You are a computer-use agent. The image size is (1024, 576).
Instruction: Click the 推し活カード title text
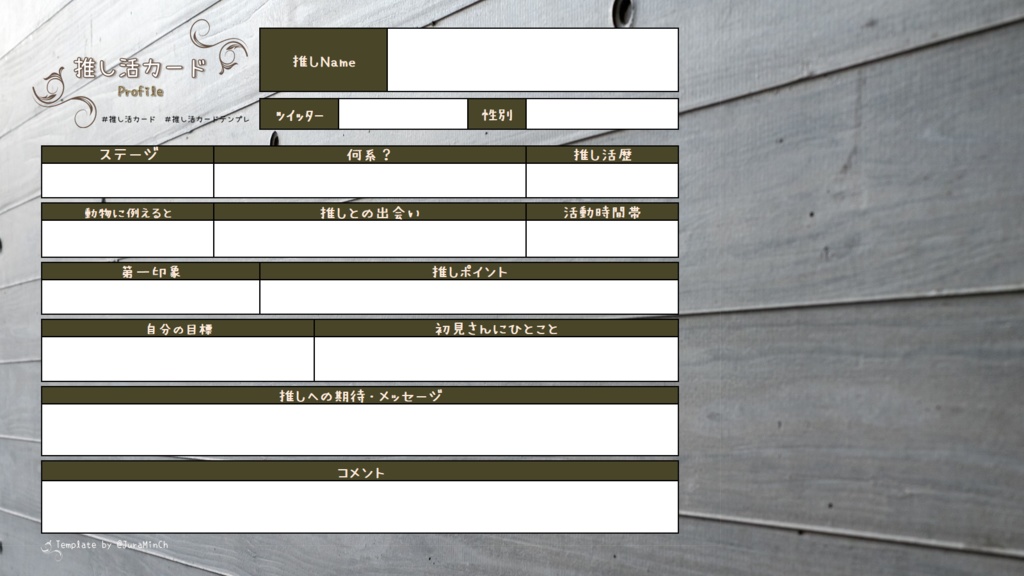pos(140,68)
